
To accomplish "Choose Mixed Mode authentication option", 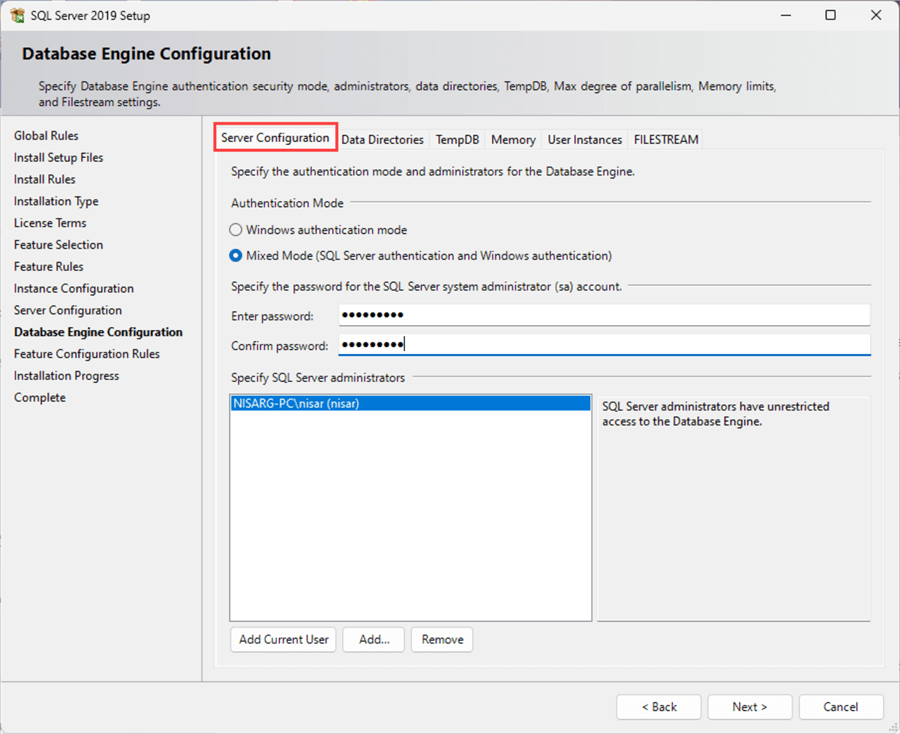I will coord(235,256).
